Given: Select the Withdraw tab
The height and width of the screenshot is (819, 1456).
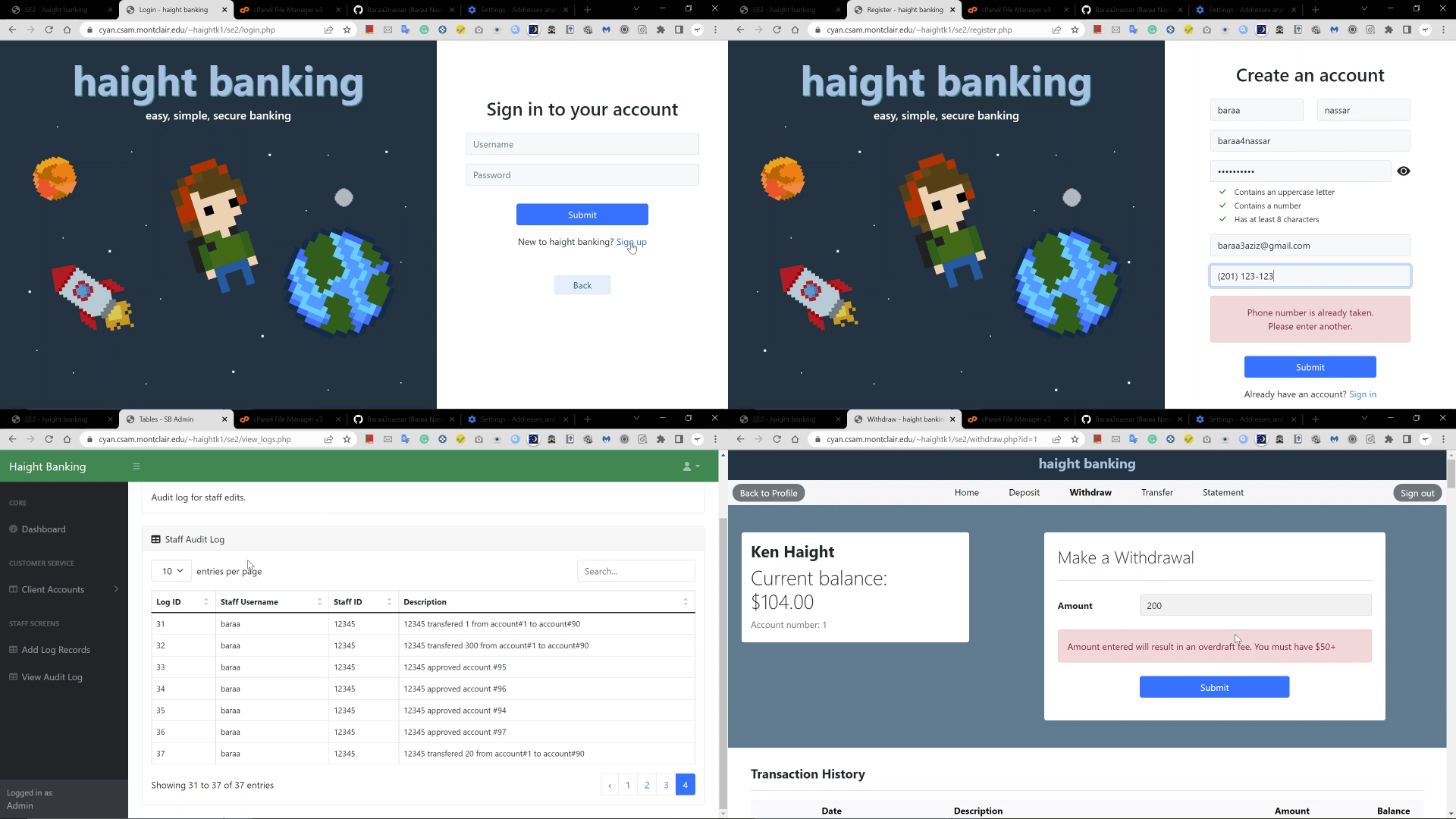Looking at the screenshot, I should pyautogui.click(x=1090, y=492).
